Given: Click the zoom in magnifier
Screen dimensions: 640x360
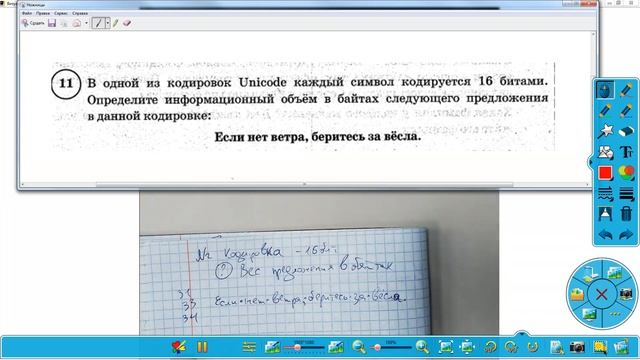Looking at the screenshot, I should coord(422,347).
